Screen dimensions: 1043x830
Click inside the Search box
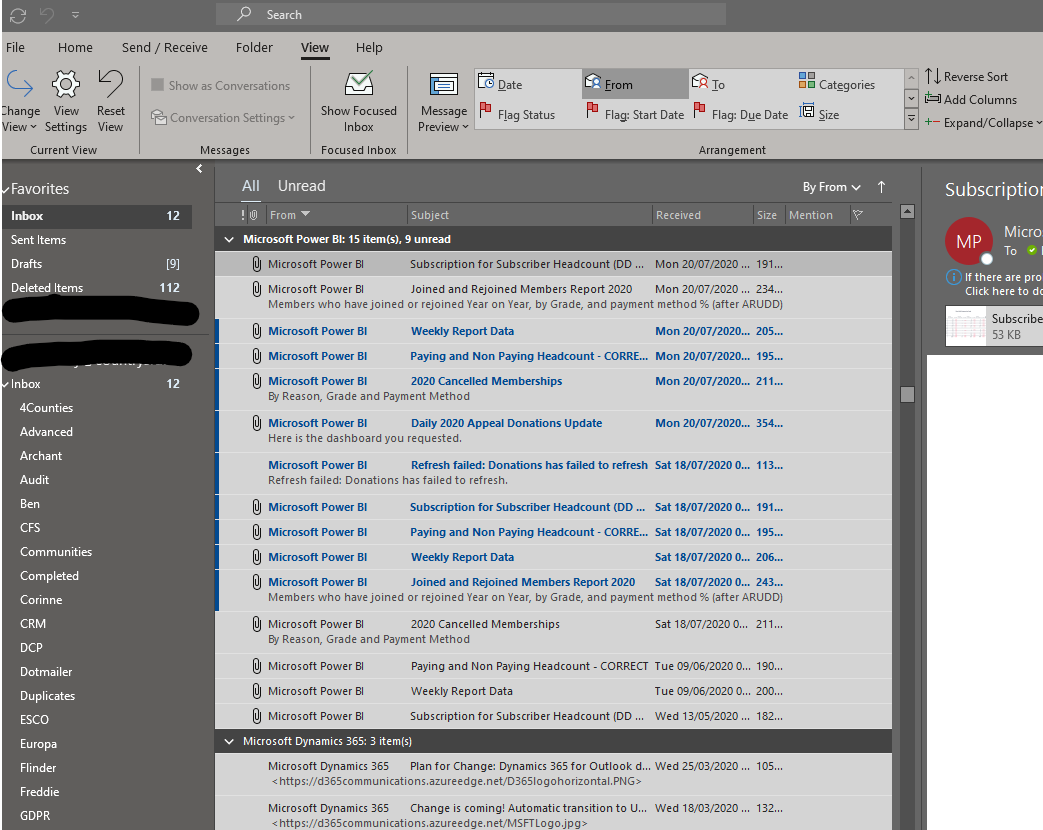pos(471,15)
